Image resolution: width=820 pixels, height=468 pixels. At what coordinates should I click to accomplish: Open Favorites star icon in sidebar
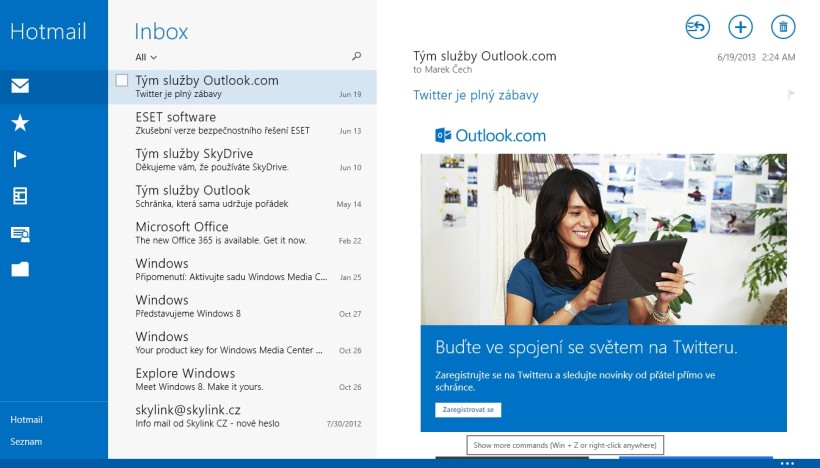(20, 123)
